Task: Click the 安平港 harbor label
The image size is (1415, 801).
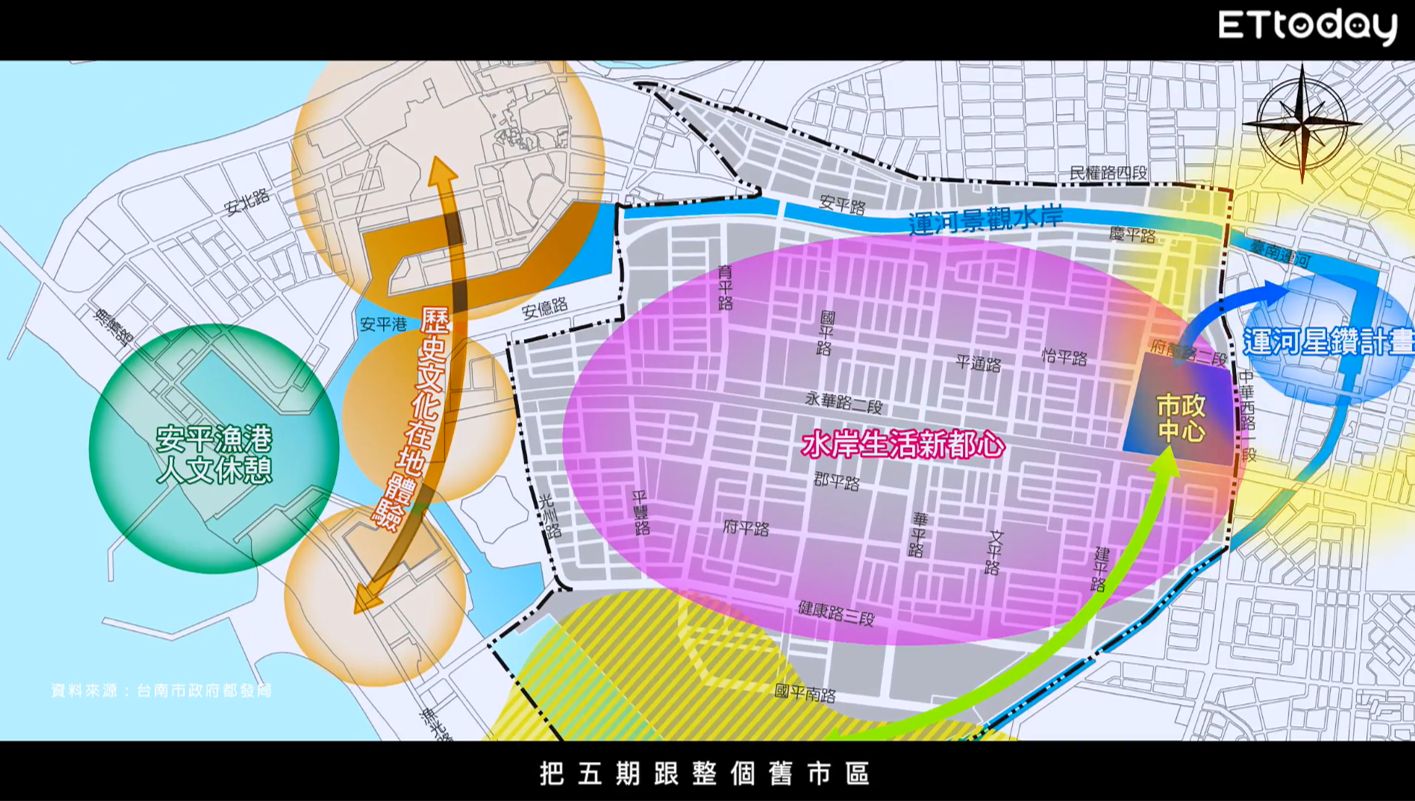Action: click(x=382, y=324)
